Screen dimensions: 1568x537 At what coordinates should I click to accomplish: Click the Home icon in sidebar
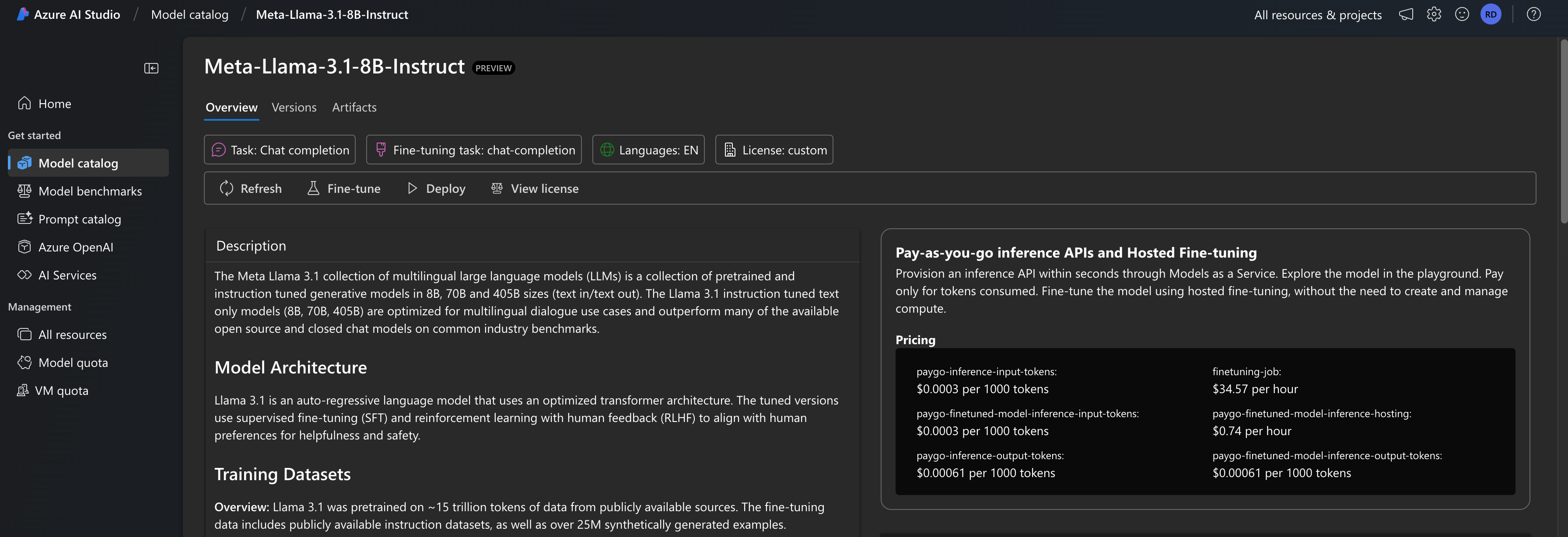pyautogui.click(x=24, y=103)
